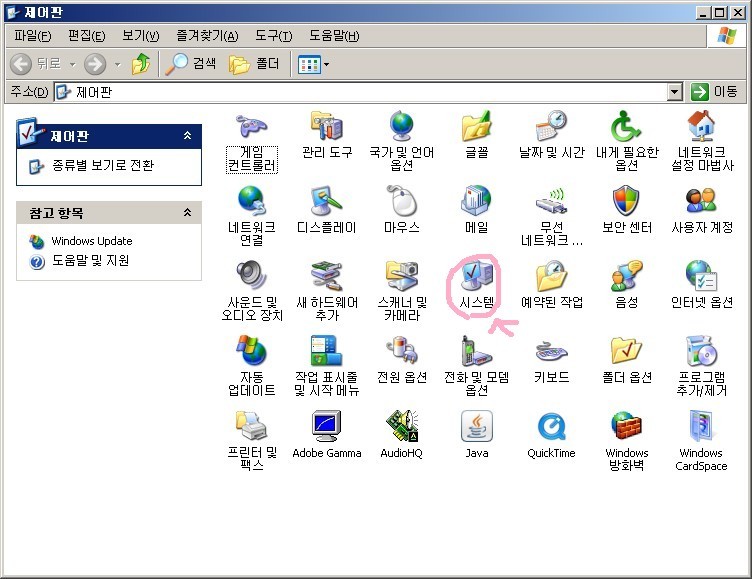Open 전화 및 모뎀 옵션
The image size is (752, 579).
[x=476, y=366]
